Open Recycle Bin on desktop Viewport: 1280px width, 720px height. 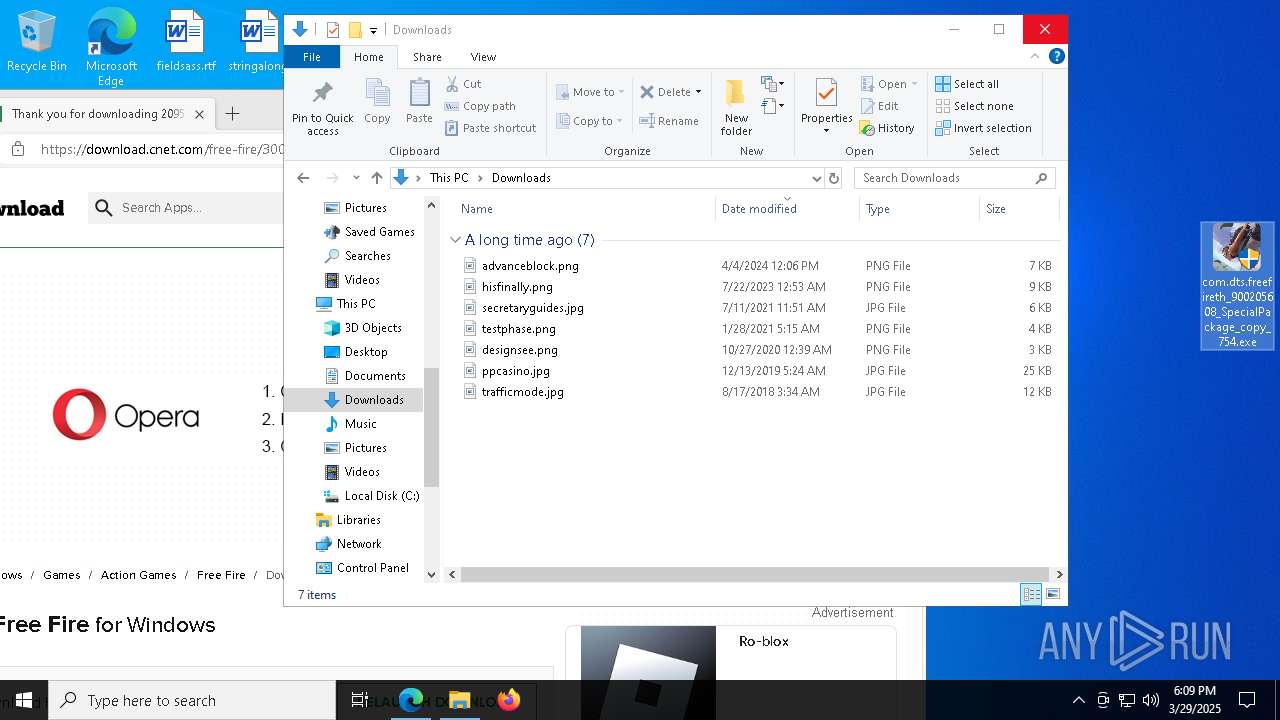tap(37, 41)
